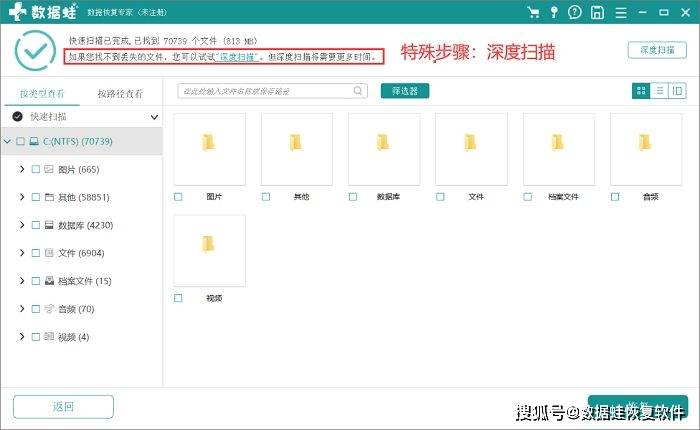The width and height of the screenshot is (700, 430).
Task: Expand the 其他 (58851) tree node
Action: click(x=22, y=197)
